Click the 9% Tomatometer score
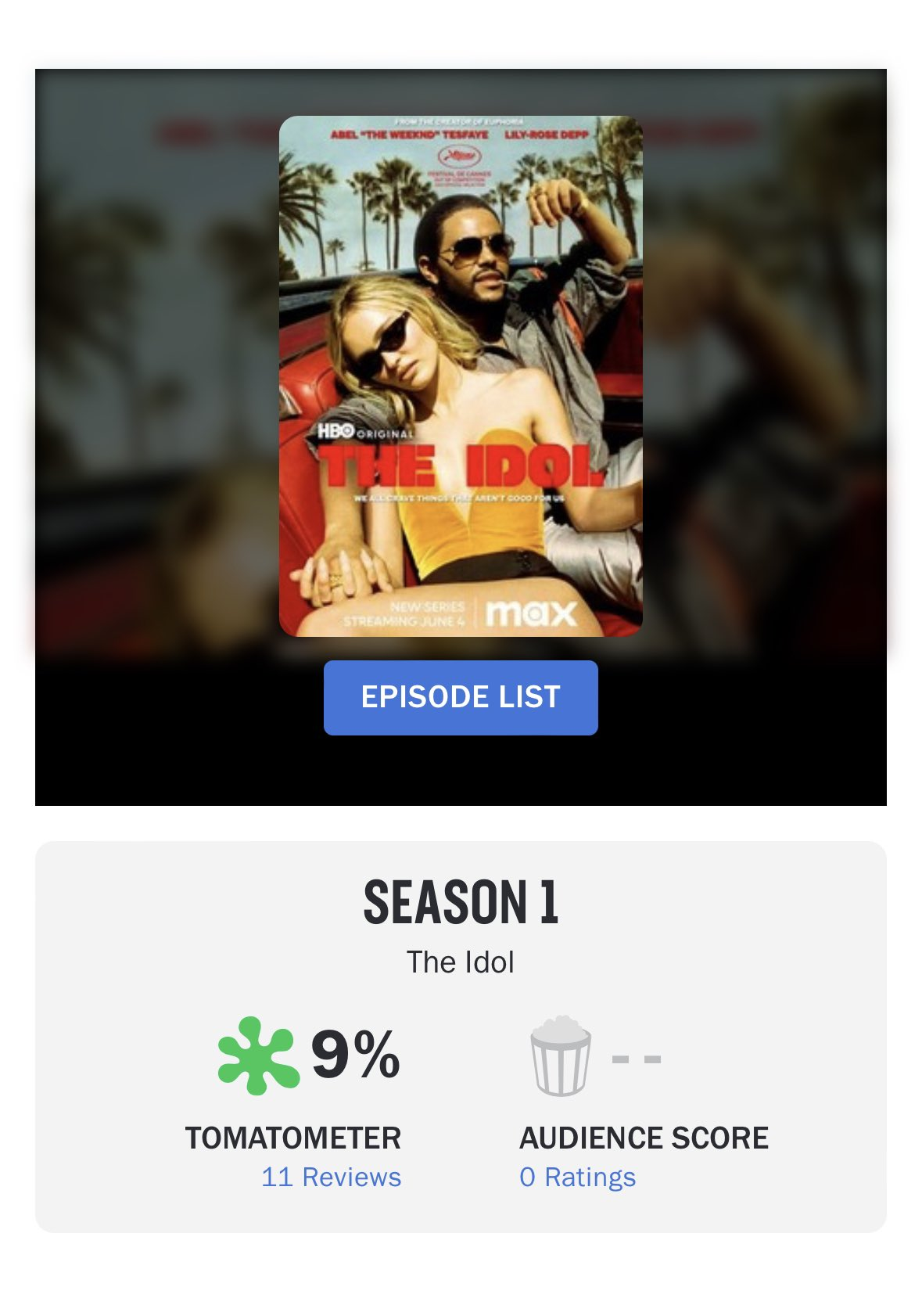 [x=356, y=1054]
